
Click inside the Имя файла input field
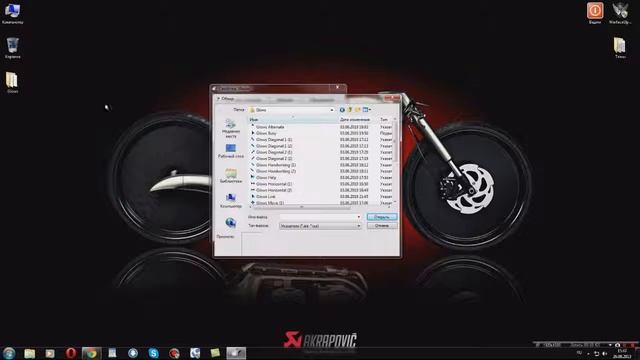[318, 217]
